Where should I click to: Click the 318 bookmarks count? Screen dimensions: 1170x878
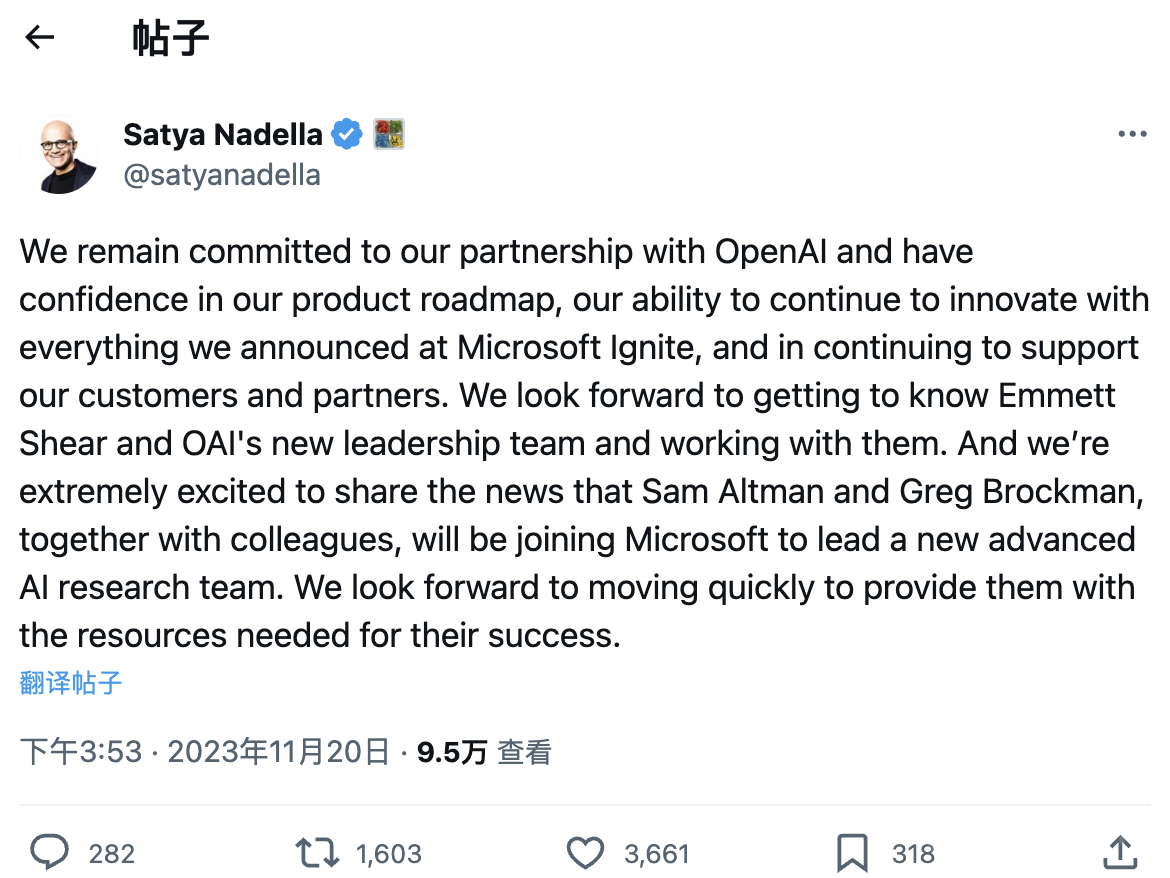tap(913, 853)
